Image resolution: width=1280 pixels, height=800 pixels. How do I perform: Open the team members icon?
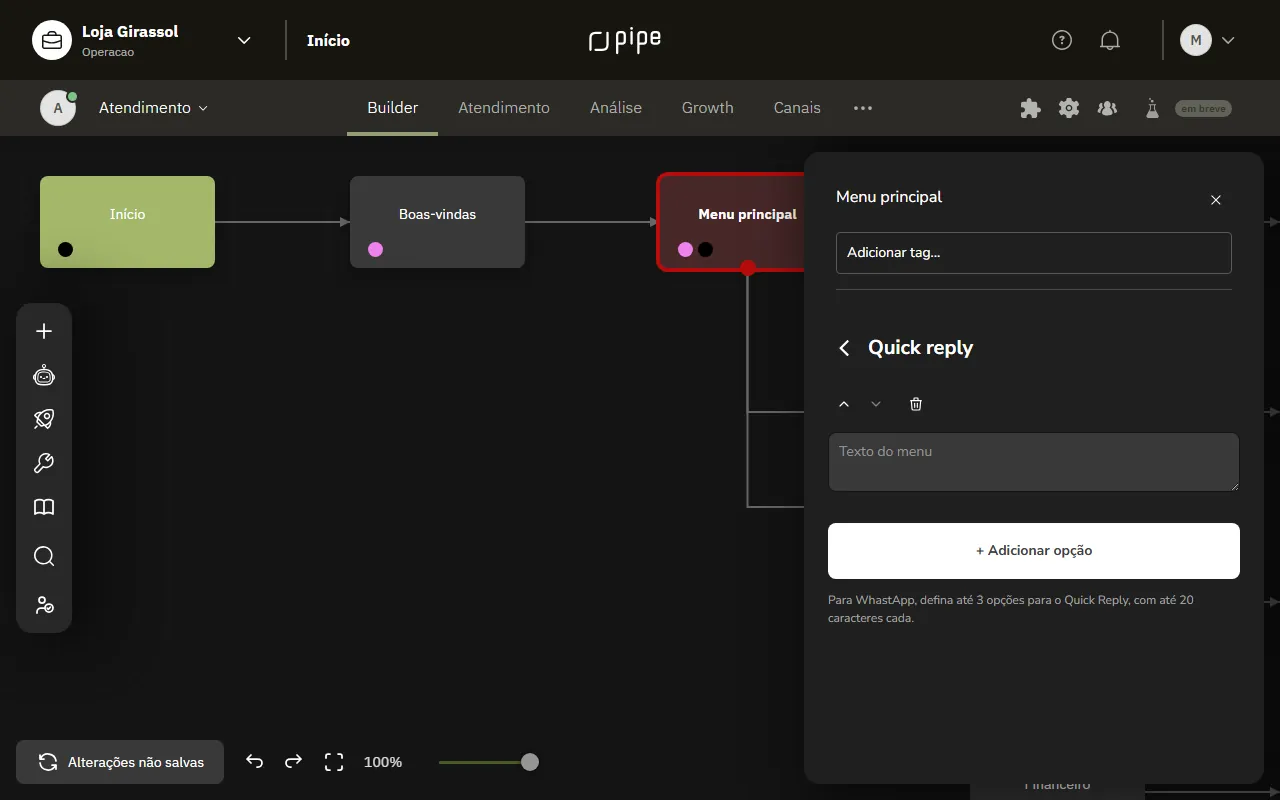1107,108
